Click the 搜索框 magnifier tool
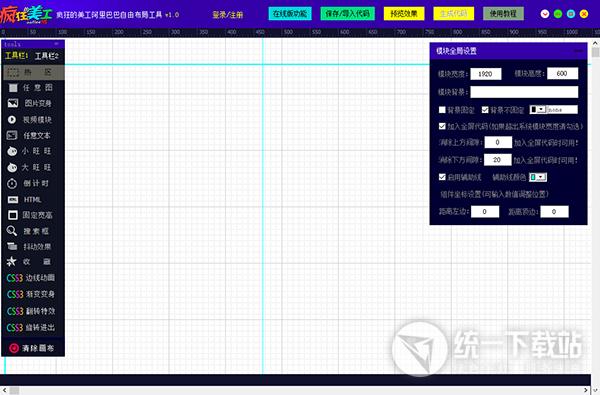 [12, 231]
